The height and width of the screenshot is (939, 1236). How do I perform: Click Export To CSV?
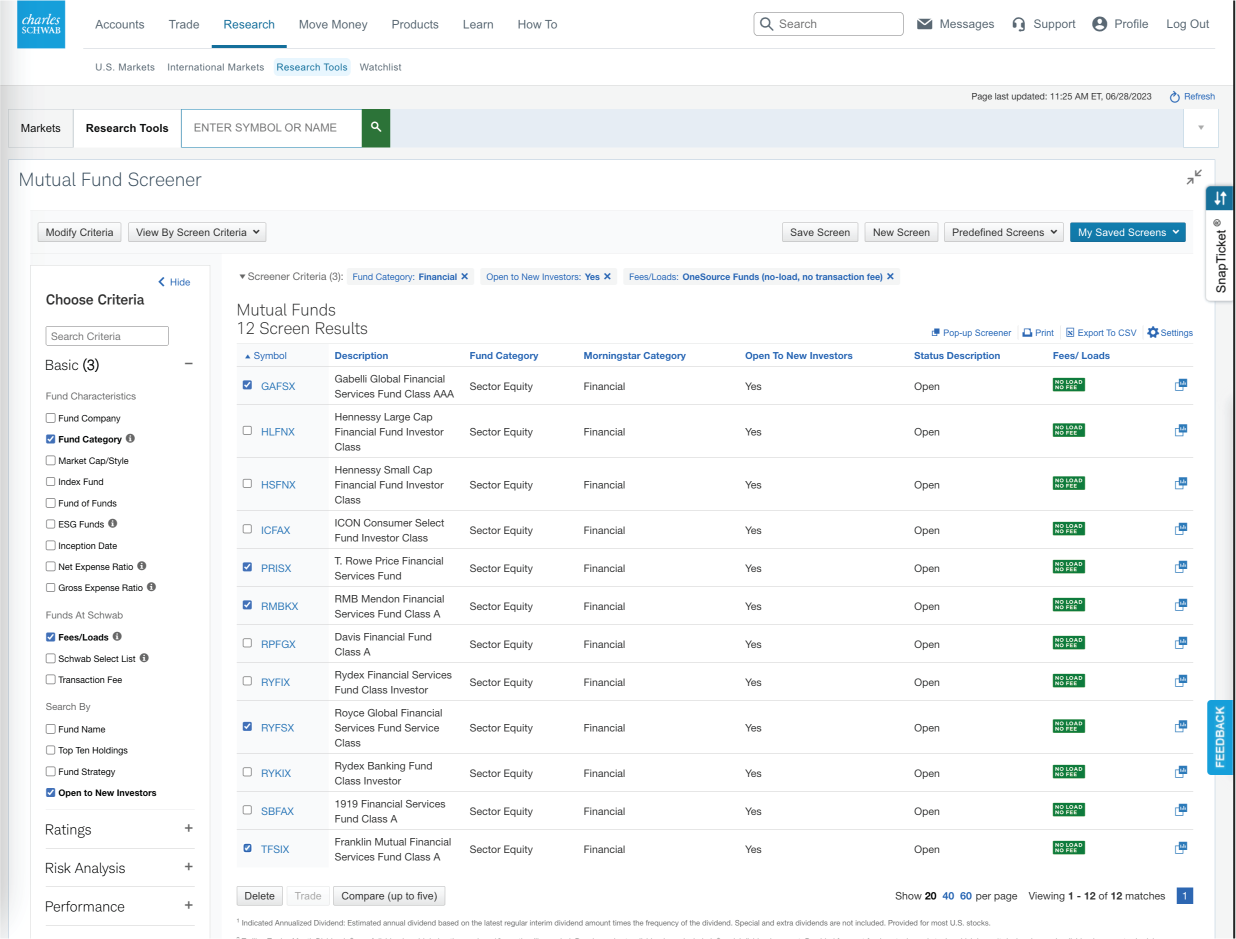(x=1101, y=333)
